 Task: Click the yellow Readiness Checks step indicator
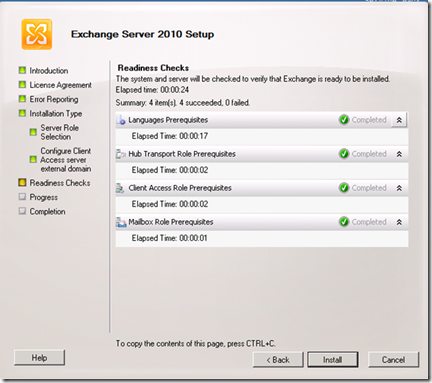[22, 182]
